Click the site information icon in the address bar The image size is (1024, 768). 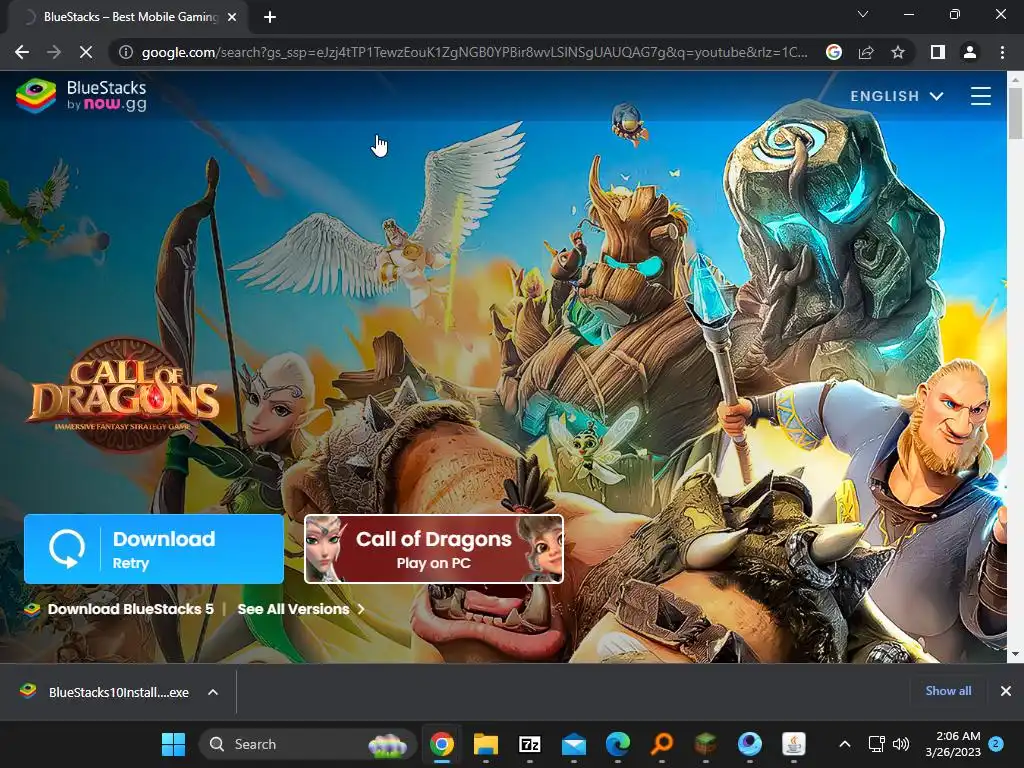click(x=126, y=52)
